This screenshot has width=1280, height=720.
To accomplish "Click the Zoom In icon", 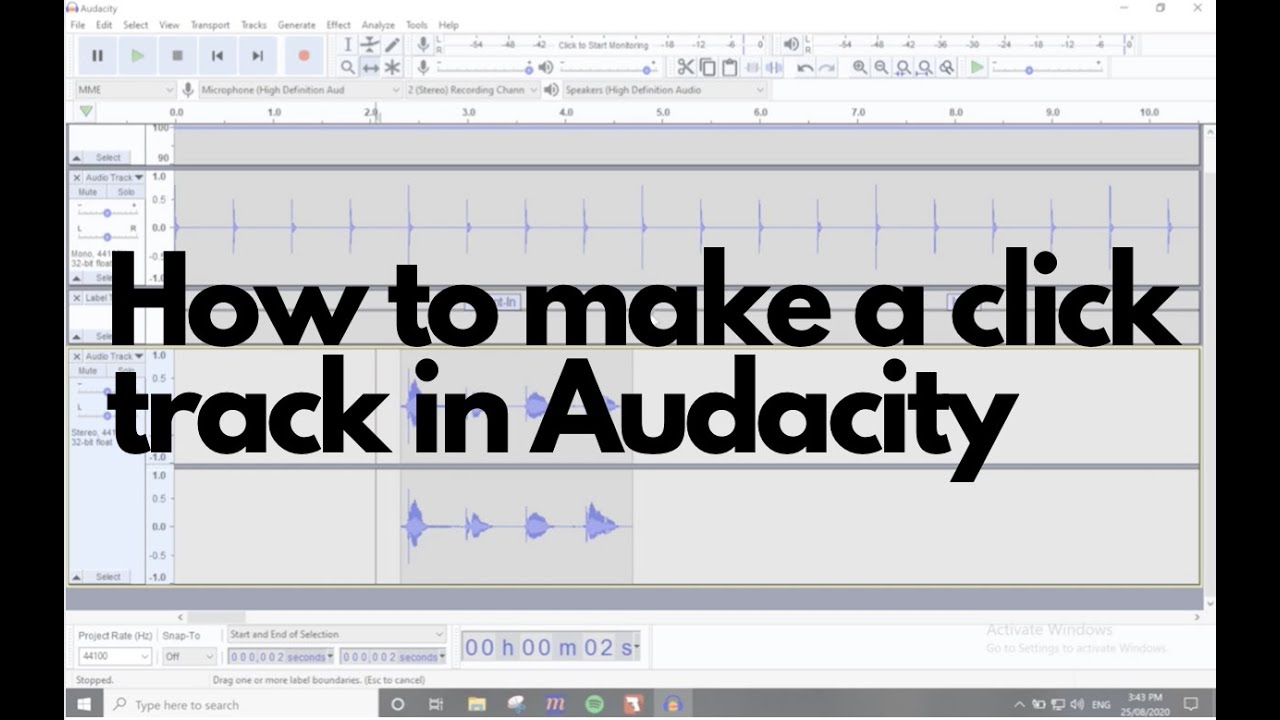I will 859,67.
